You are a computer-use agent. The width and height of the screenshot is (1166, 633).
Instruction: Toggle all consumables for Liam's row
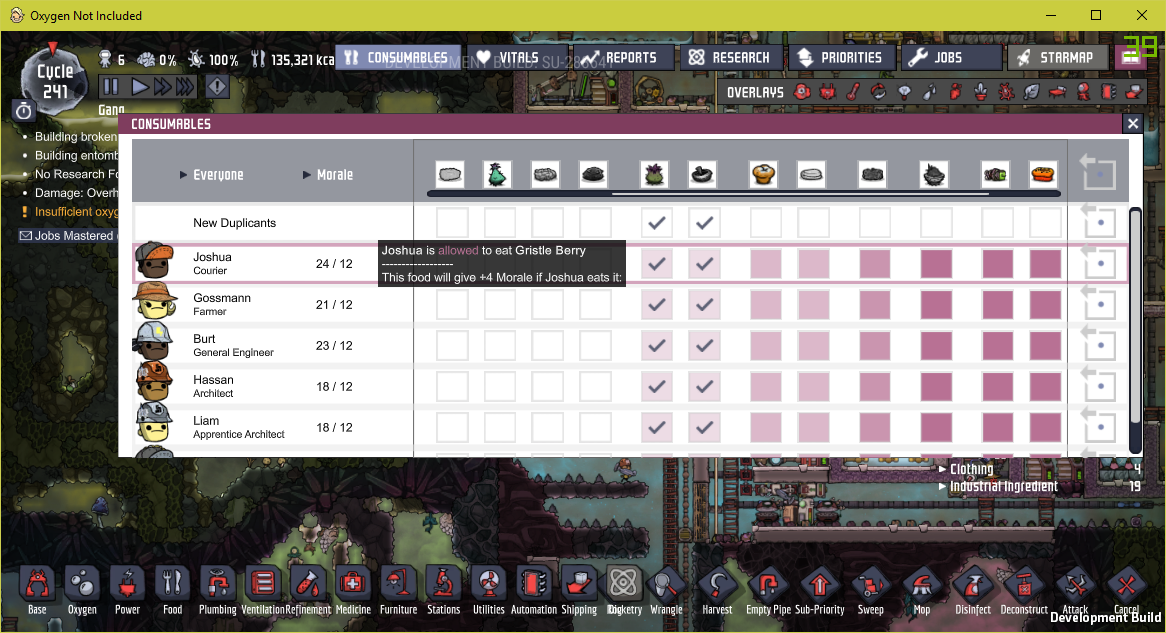pyautogui.click(x=1100, y=427)
